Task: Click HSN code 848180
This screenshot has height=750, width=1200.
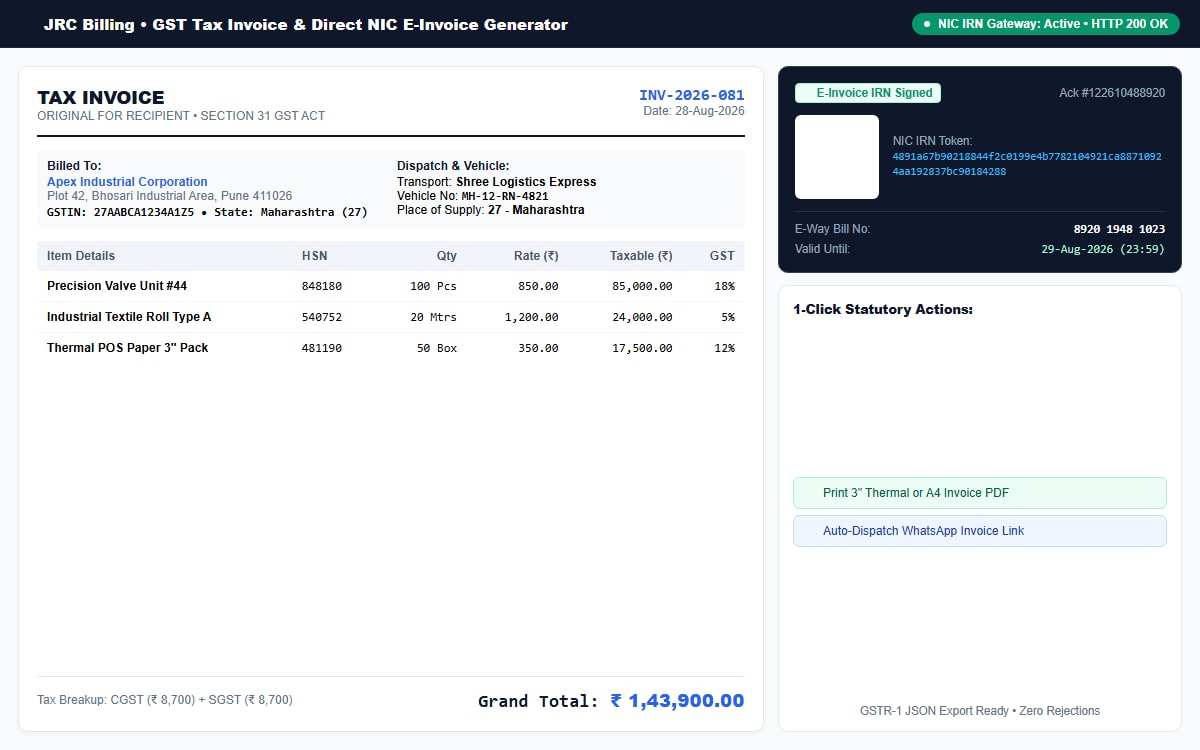Action: click(x=322, y=286)
